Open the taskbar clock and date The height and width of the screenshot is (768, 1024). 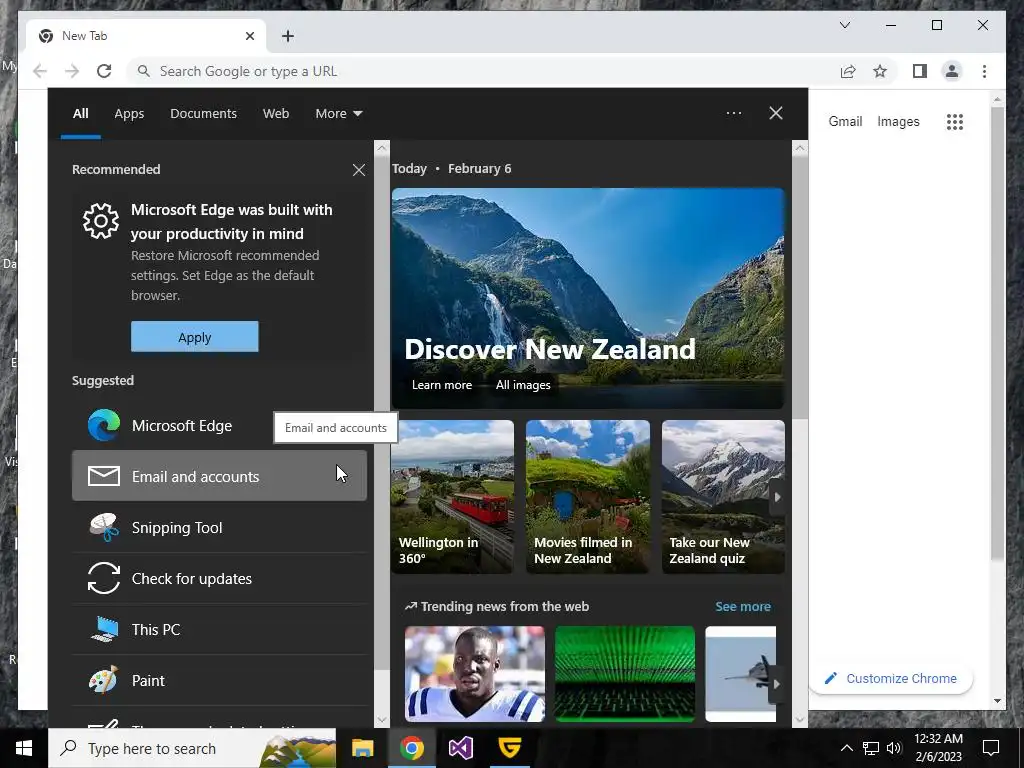coord(938,748)
